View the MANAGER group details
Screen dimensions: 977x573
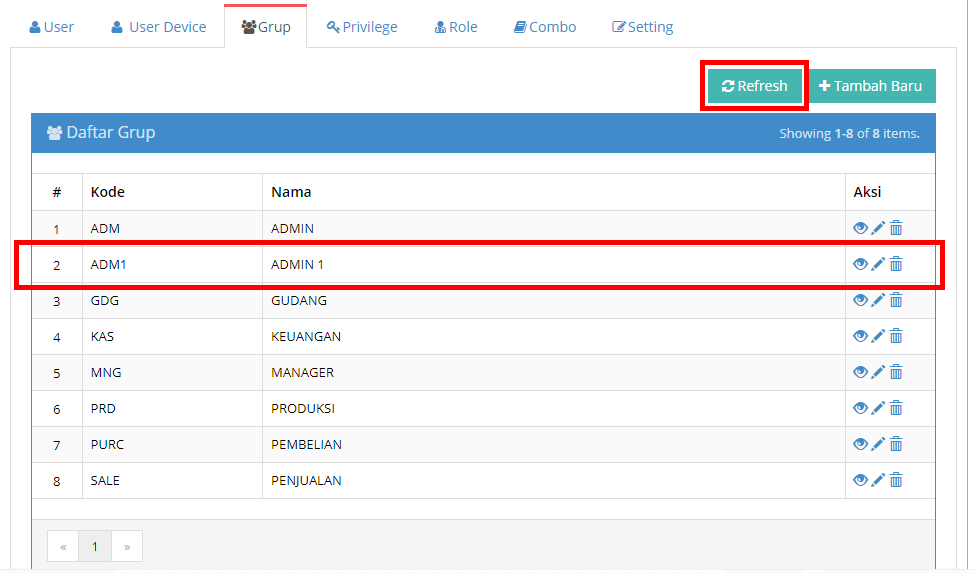[x=860, y=372]
